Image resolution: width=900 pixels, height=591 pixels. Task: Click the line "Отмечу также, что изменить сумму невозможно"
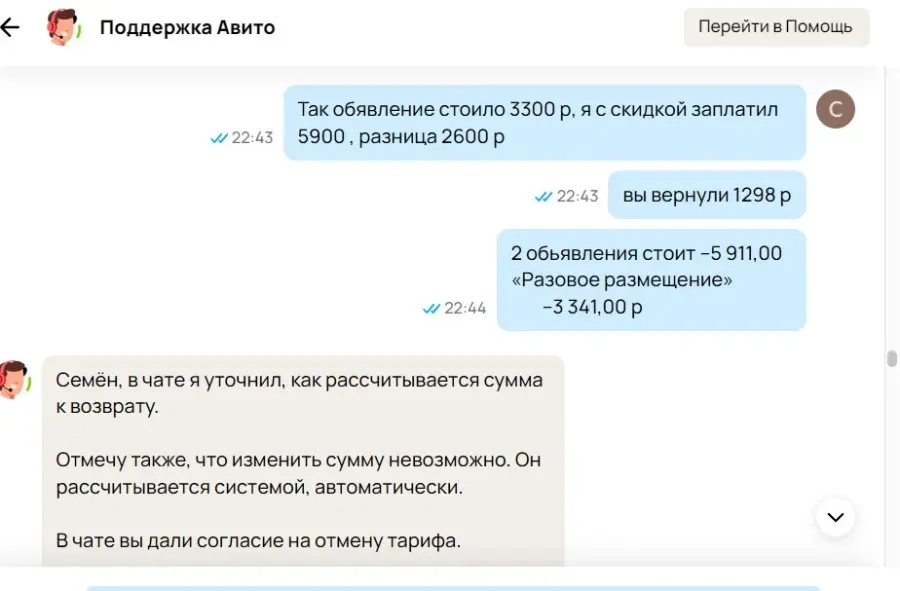click(x=298, y=460)
